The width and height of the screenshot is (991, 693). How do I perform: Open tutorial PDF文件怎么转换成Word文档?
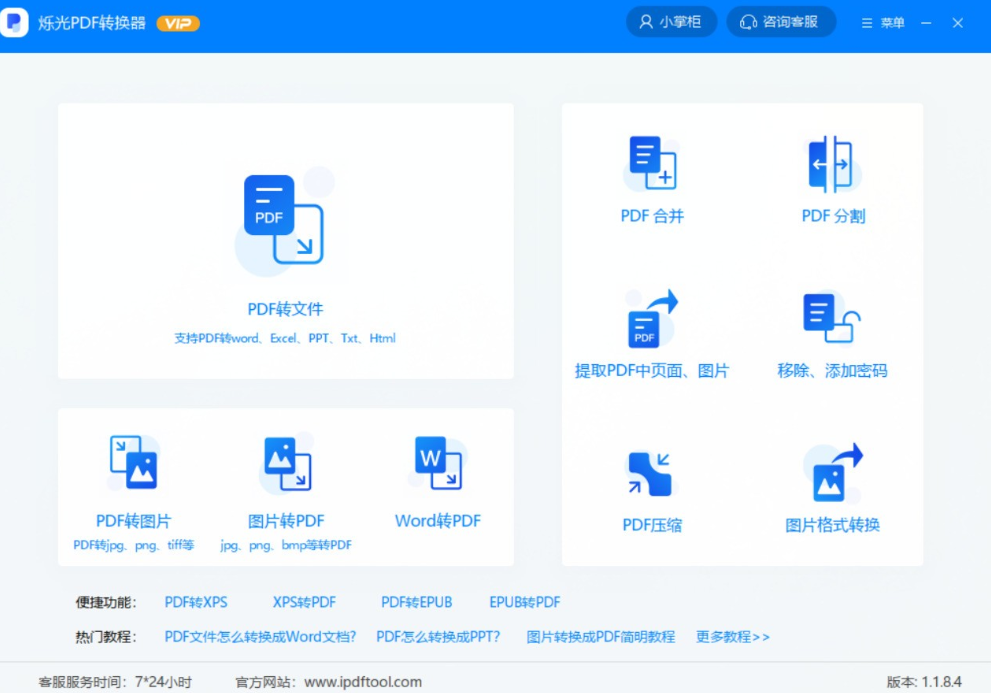(x=260, y=637)
